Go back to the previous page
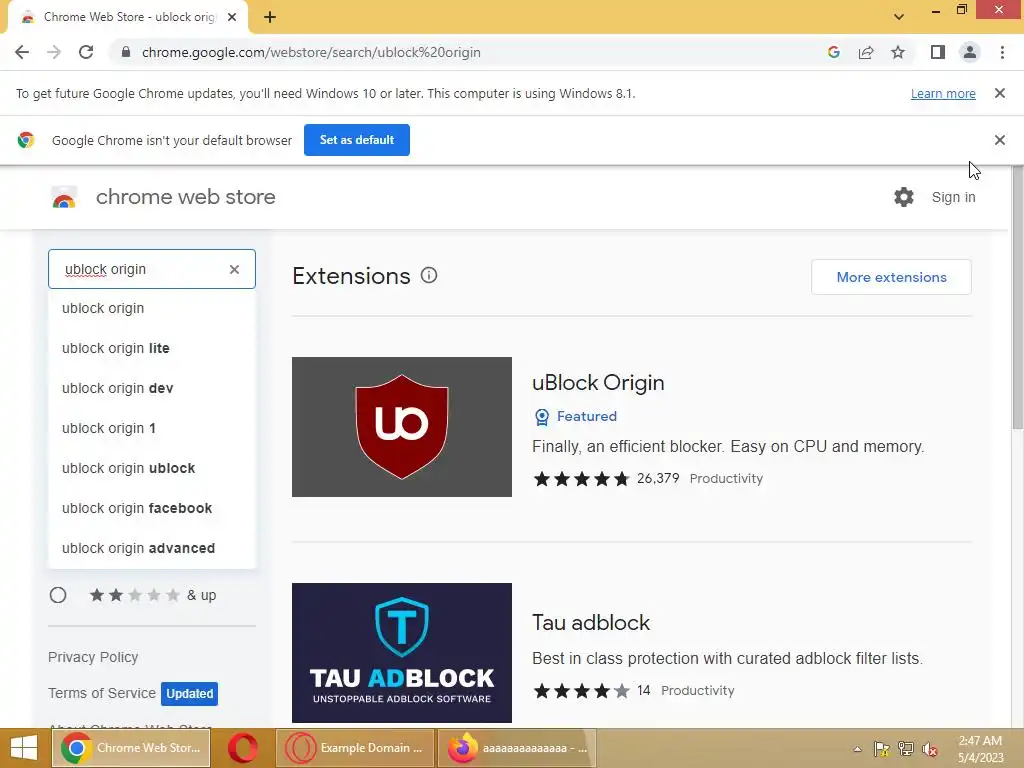Viewport: 1024px width, 768px height. pyautogui.click(x=22, y=52)
